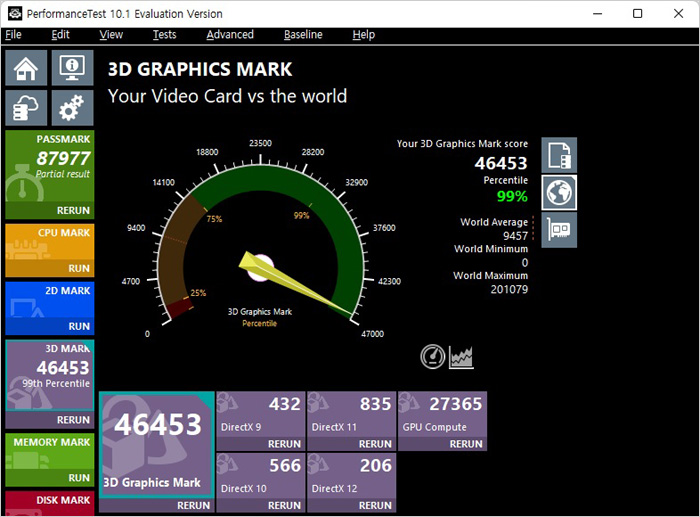Select the DirectX 9 result tile

(x=261, y=414)
